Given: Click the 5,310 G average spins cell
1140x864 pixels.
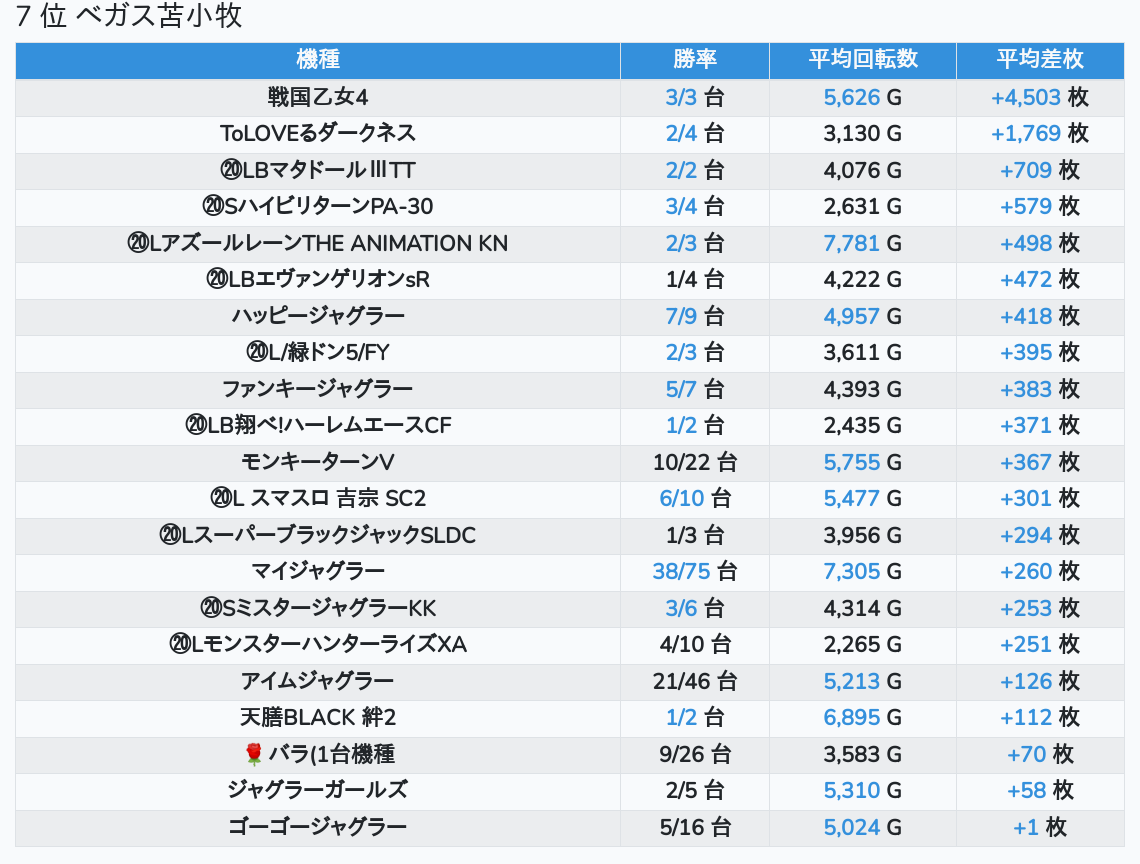Looking at the screenshot, I should click(863, 791).
